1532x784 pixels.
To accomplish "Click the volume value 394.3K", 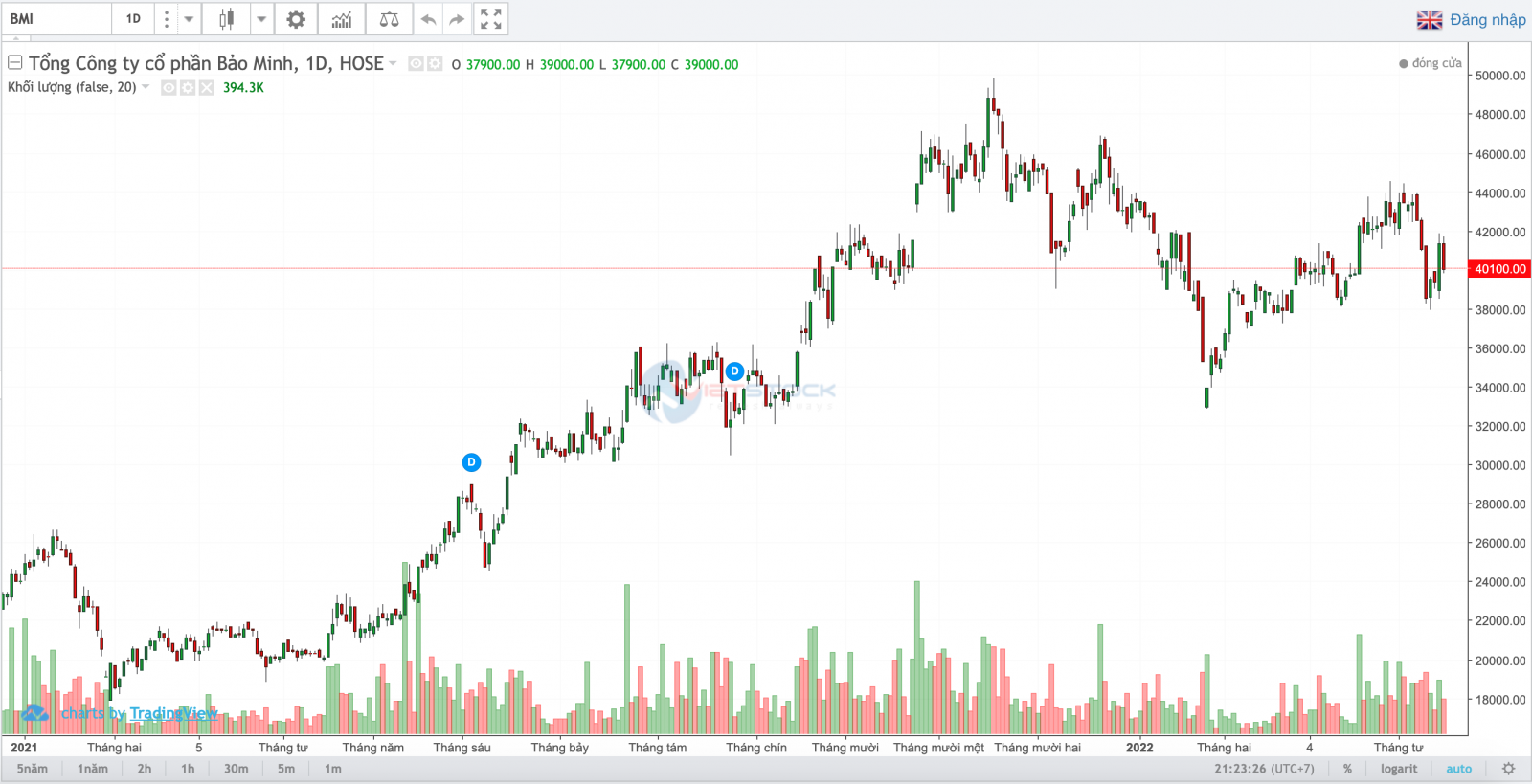I will tap(243, 87).
